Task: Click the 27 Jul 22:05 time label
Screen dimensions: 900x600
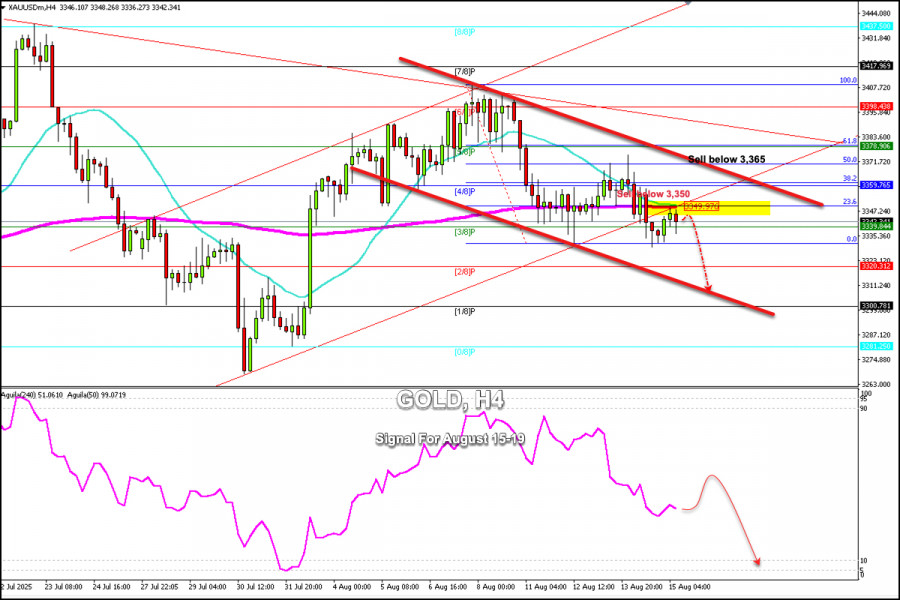Action: click(160, 587)
